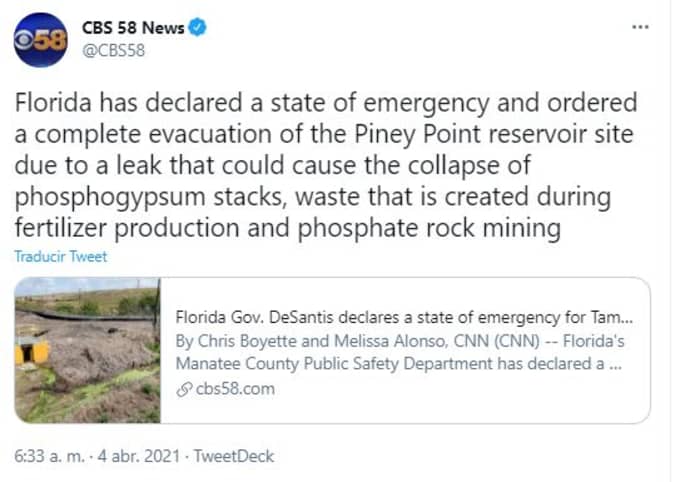The image size is (700, 482).
Task: Select the TweetDeck source label
Action: coord(233,456)
